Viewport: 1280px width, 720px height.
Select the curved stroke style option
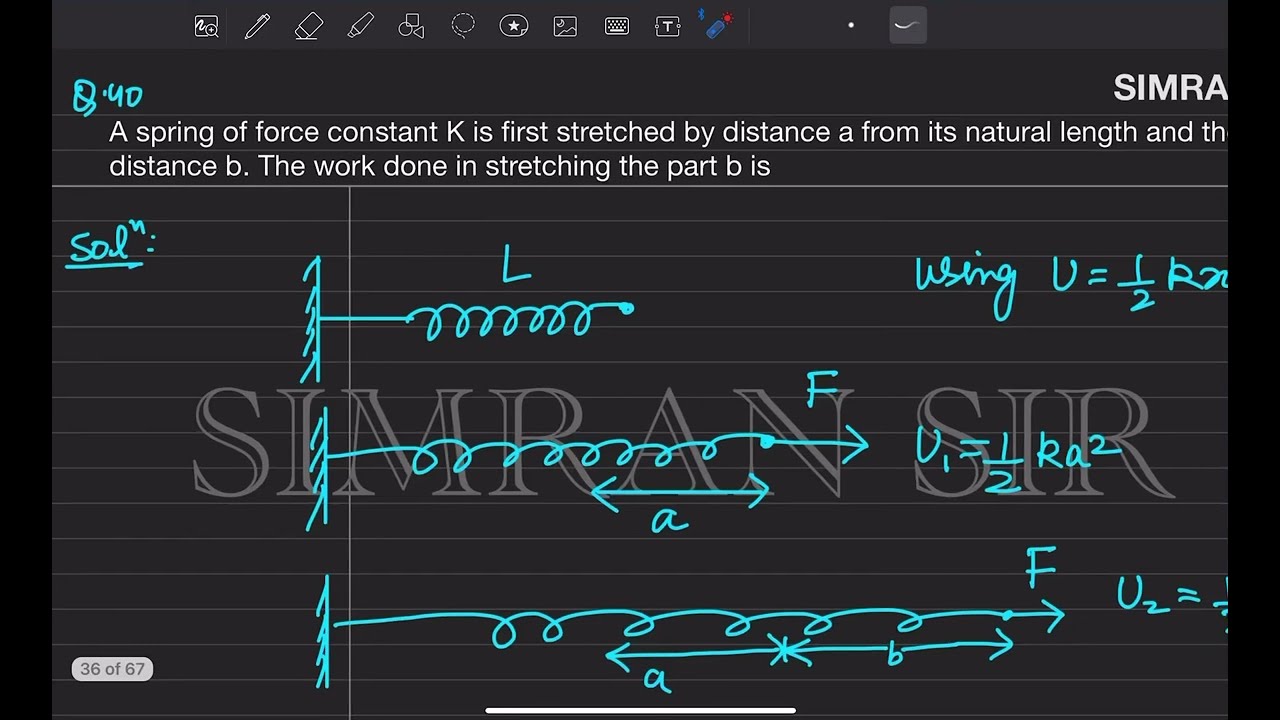tap(908, 26)
